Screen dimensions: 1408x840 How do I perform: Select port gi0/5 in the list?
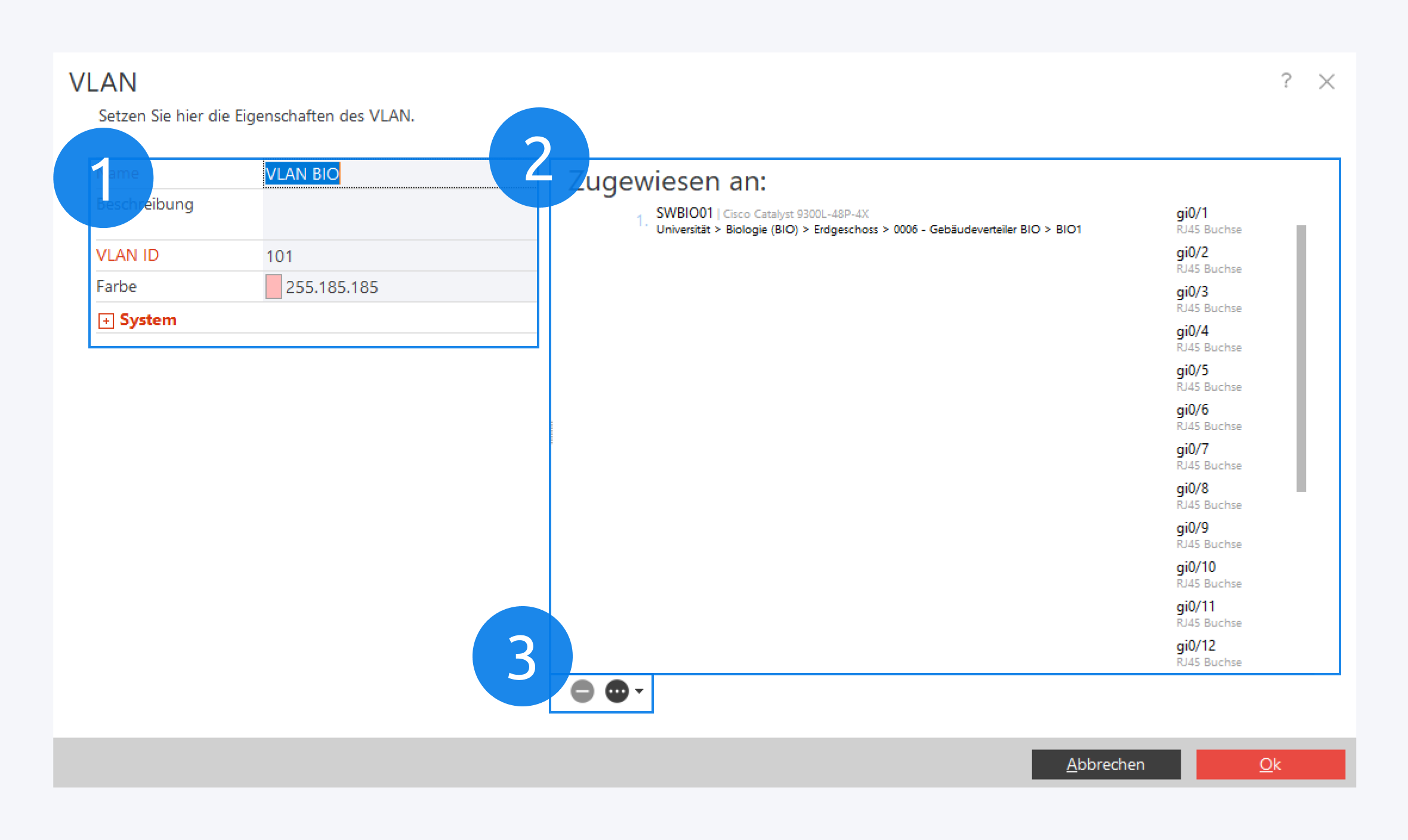click(x=1192, y=371)
